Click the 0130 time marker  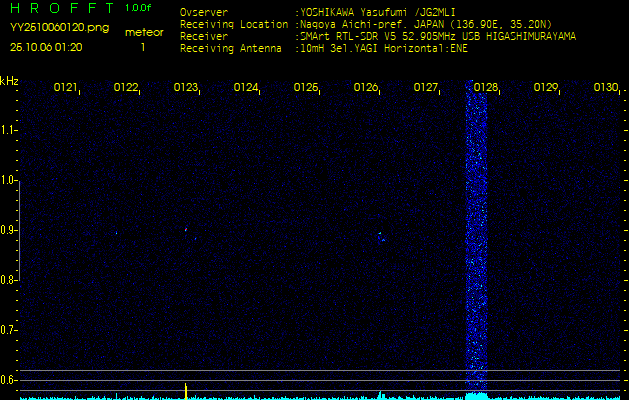click(x=605, y=87)
